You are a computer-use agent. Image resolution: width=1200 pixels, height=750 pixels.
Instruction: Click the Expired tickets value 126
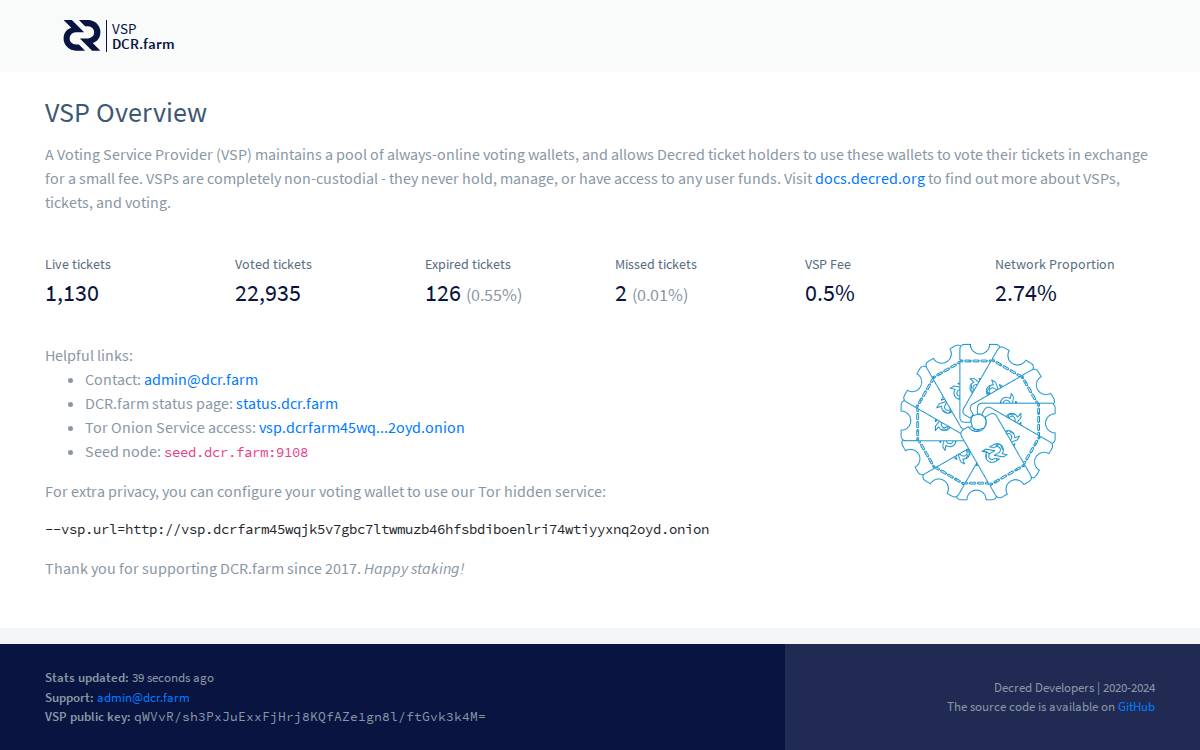click(x=443, y=293)
